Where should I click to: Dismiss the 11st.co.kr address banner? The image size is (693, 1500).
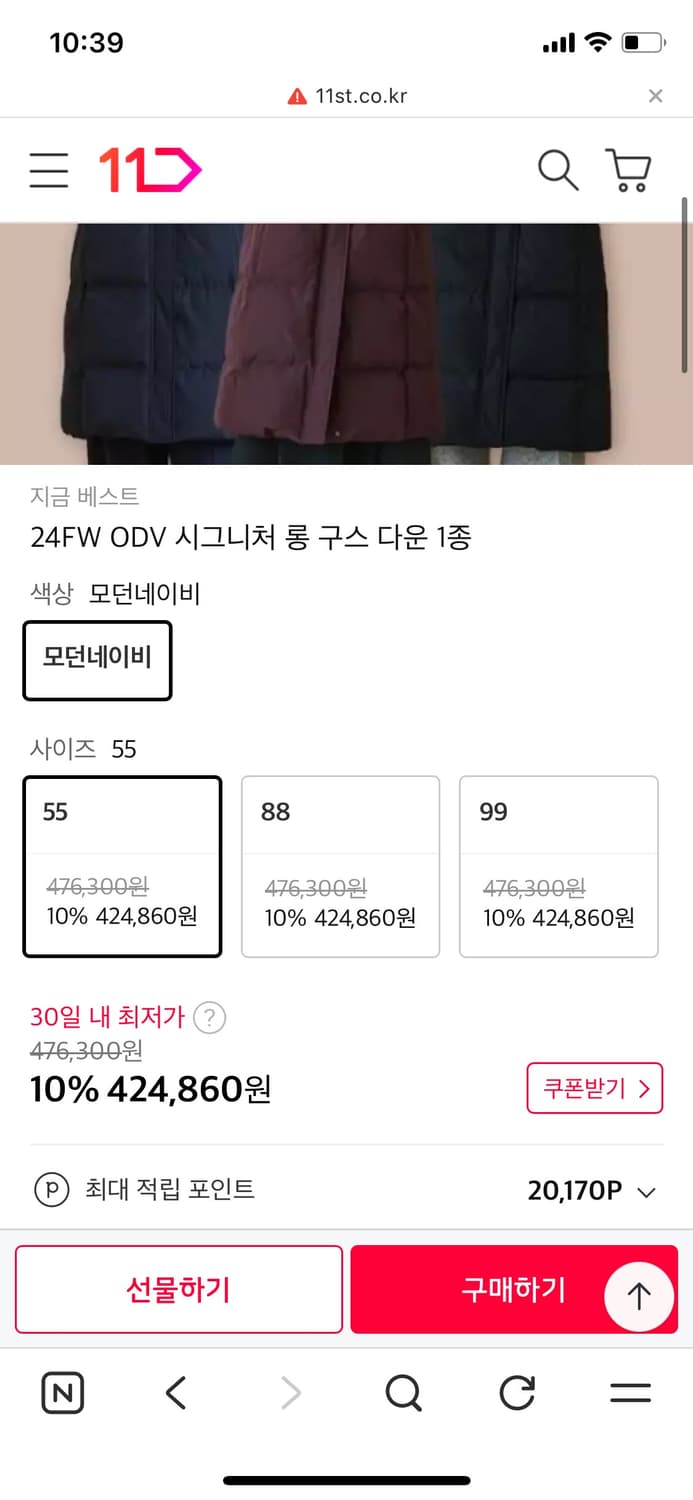point(656,95)
